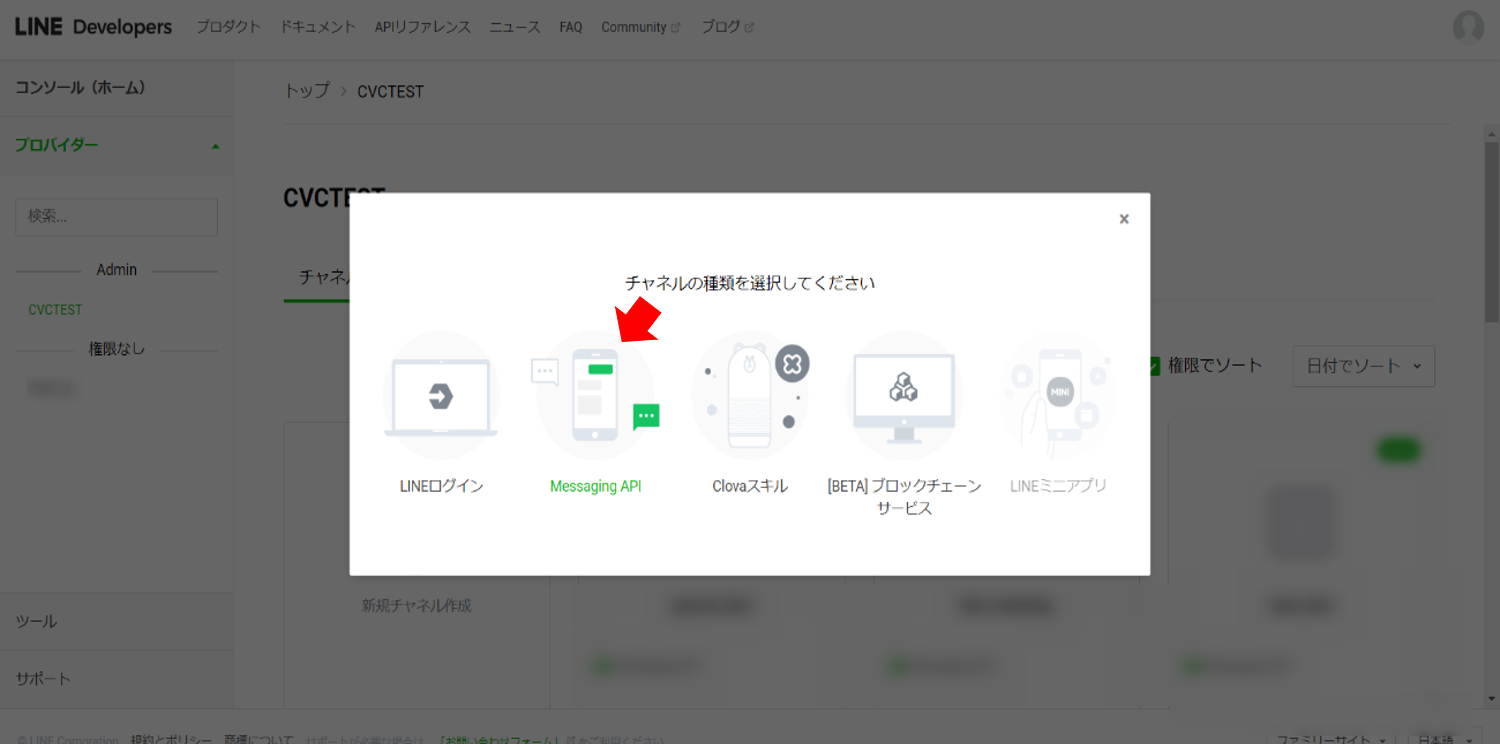The image size is (1500, 744).
Task: Click the Messaging API label
Action: 595,487
